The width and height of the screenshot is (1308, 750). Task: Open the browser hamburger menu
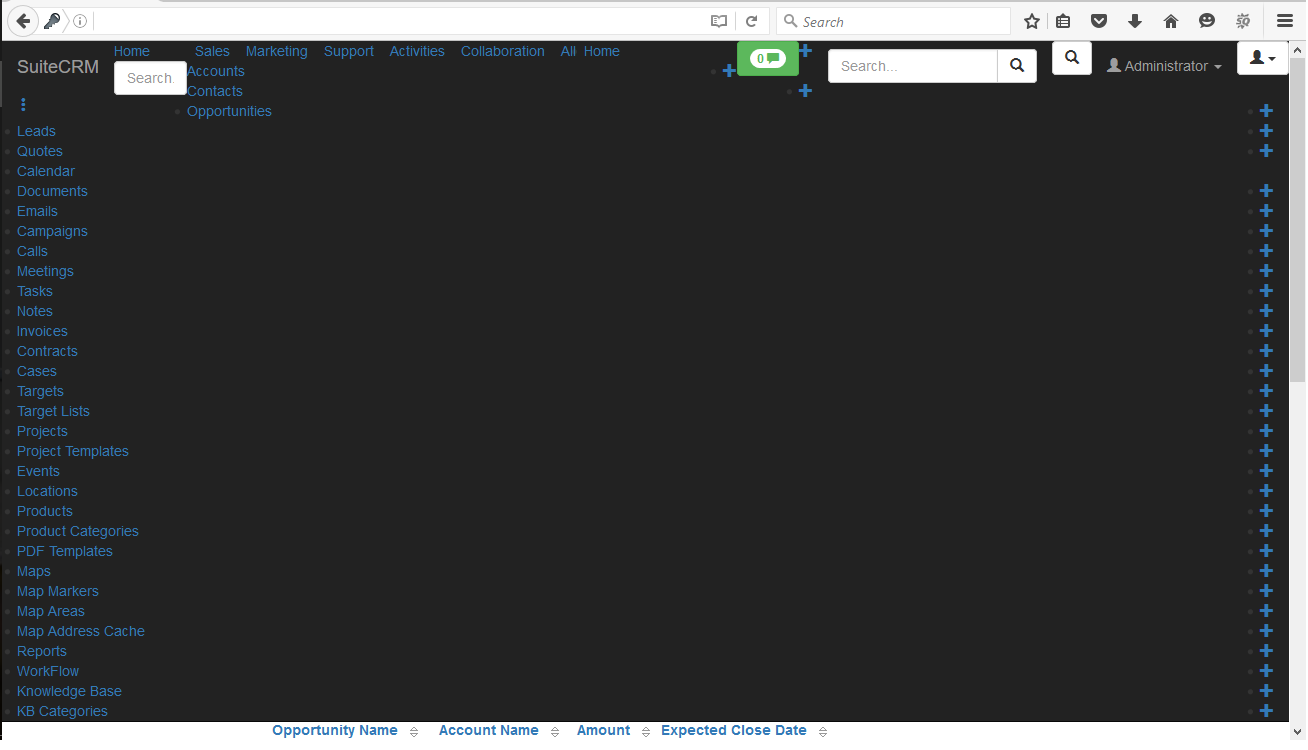1285,21
